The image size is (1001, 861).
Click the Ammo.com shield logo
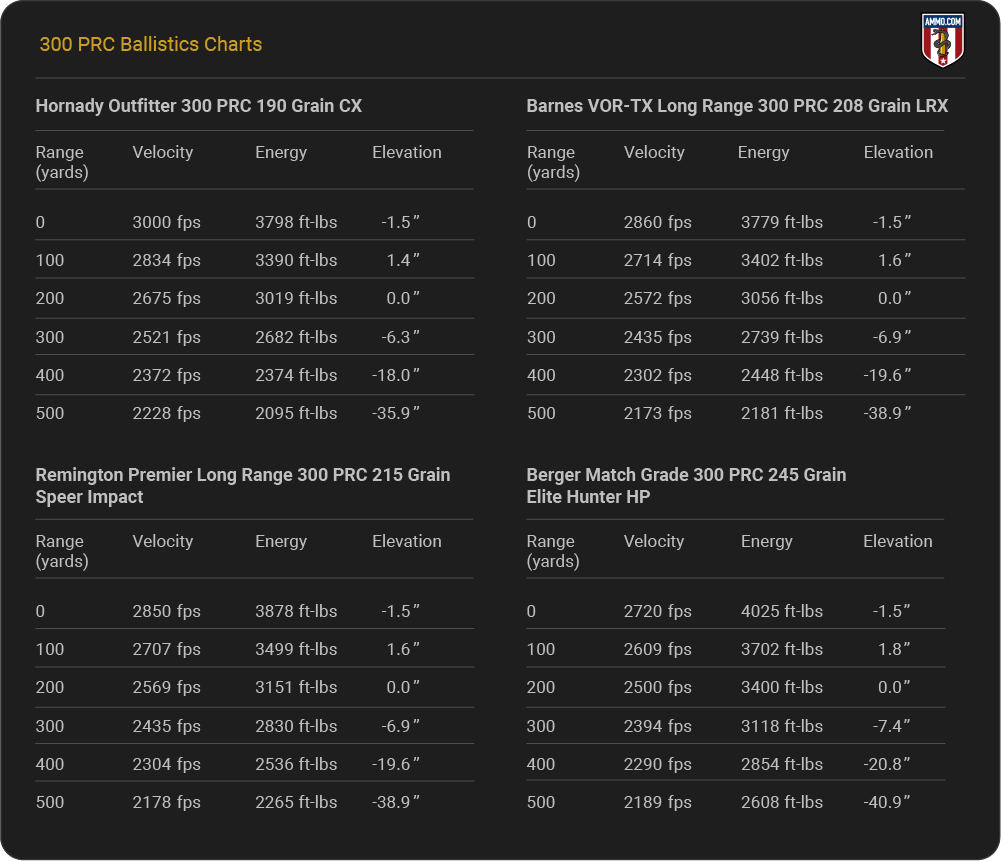[x=943, y=40]
